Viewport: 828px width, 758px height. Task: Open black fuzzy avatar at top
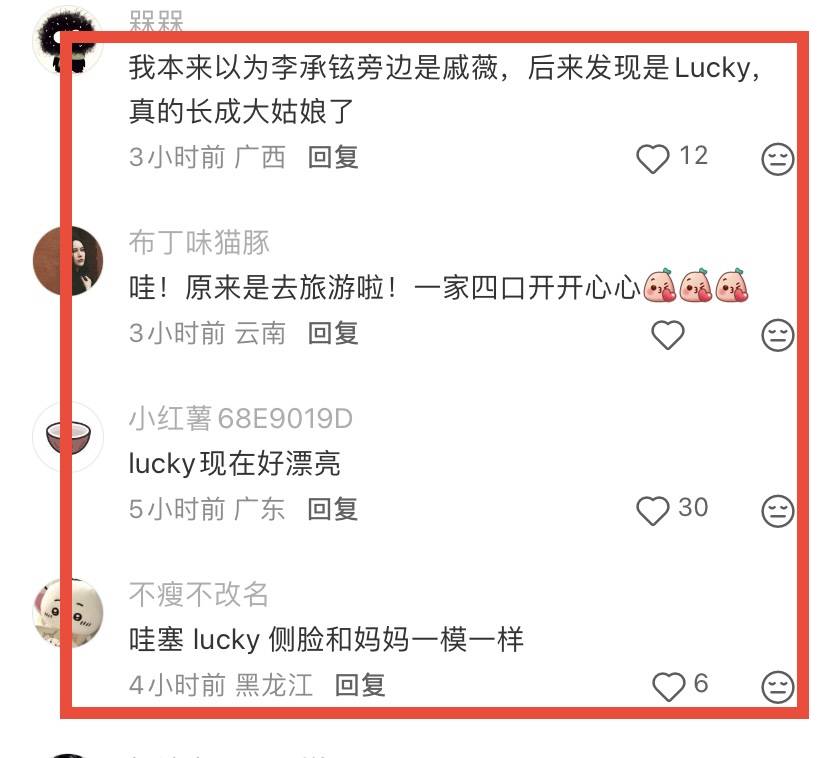pos(68,40)
